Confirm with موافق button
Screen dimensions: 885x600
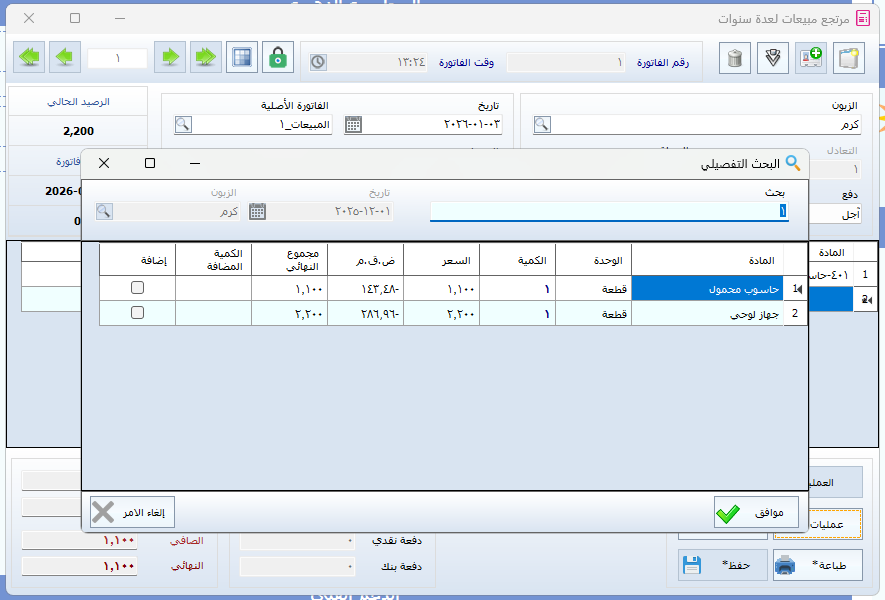[x=755, y=512]
